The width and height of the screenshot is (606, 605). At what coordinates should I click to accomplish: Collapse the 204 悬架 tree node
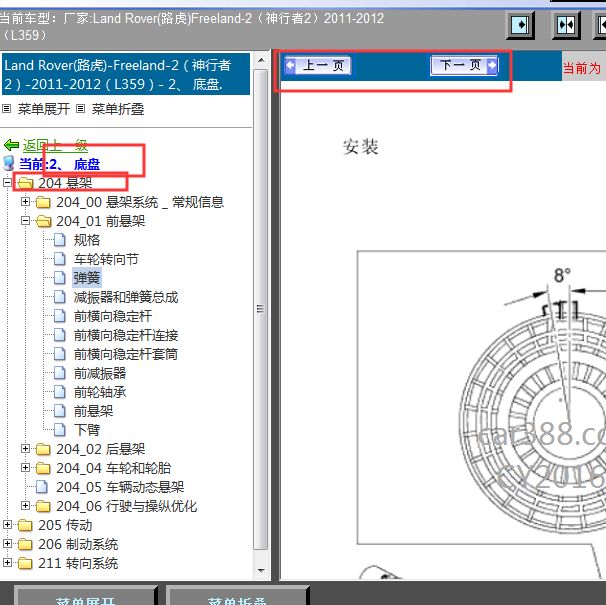point(7,182)
